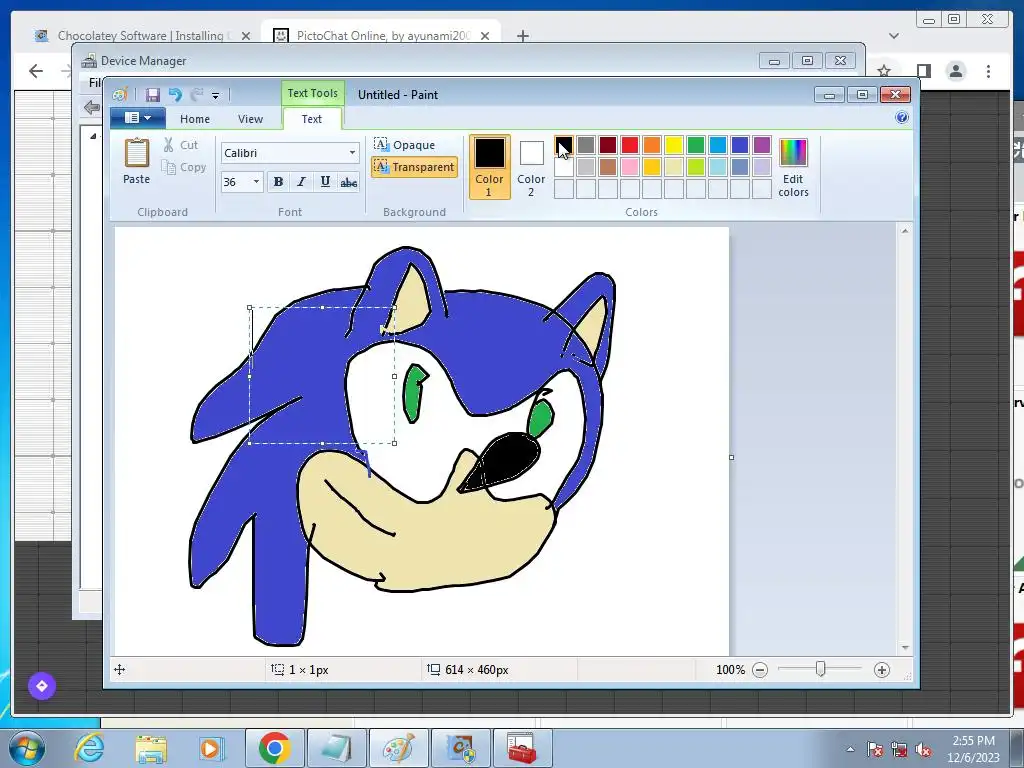Viewport: 1024px width, 768px height.
Task: Switch to Paint palette icon on taskbar
Action: [398, 748]
